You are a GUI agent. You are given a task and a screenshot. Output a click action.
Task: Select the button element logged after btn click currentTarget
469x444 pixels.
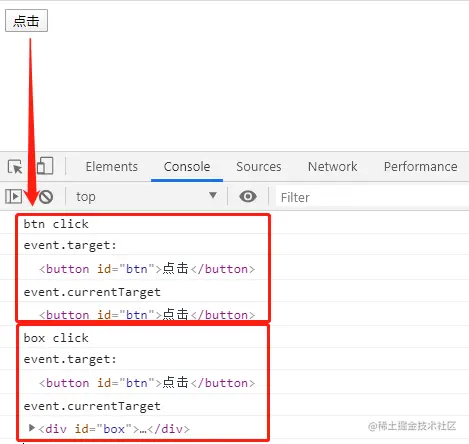pyautogui.click(x=147, y=315)
